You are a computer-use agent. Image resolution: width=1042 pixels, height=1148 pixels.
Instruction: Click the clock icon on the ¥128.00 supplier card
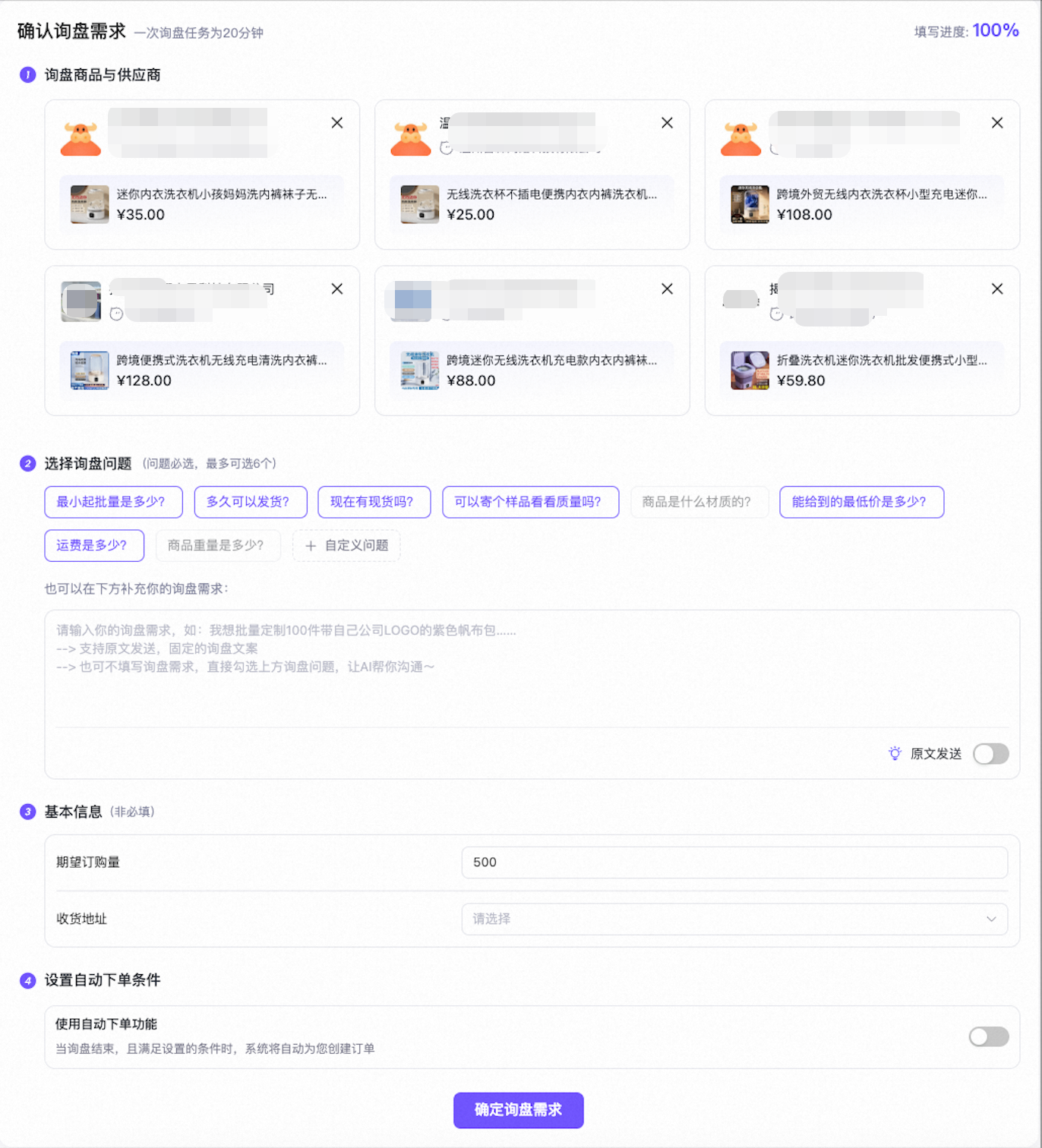pos(116,312)
